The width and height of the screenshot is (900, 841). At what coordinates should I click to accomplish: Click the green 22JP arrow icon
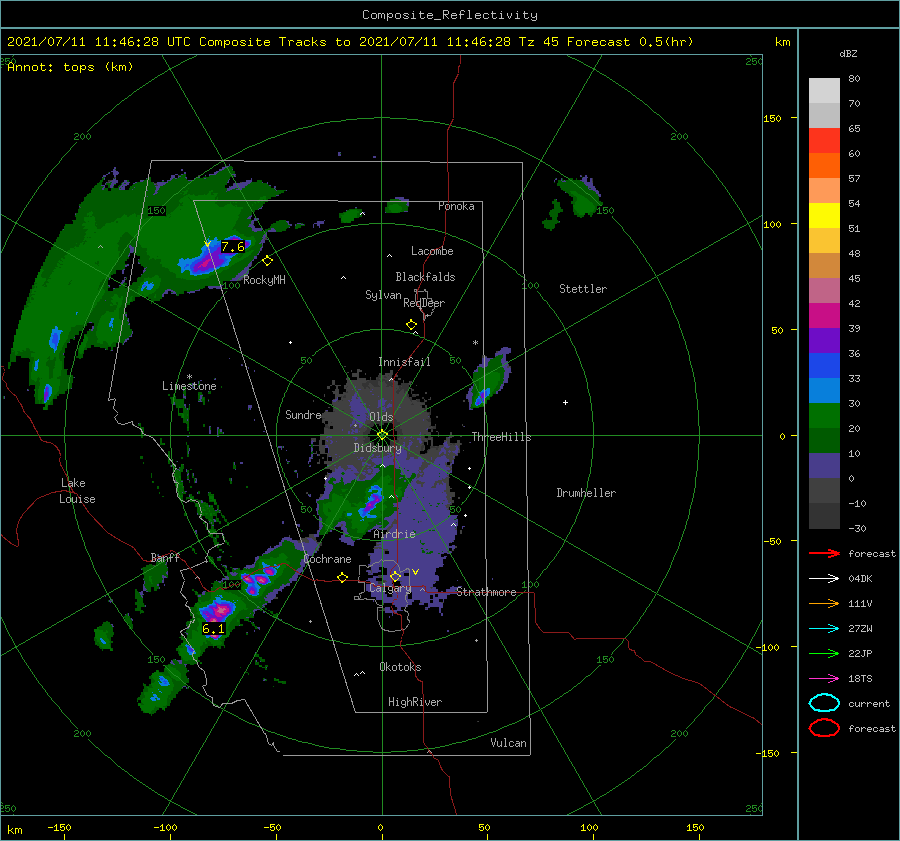click(824, 653)
